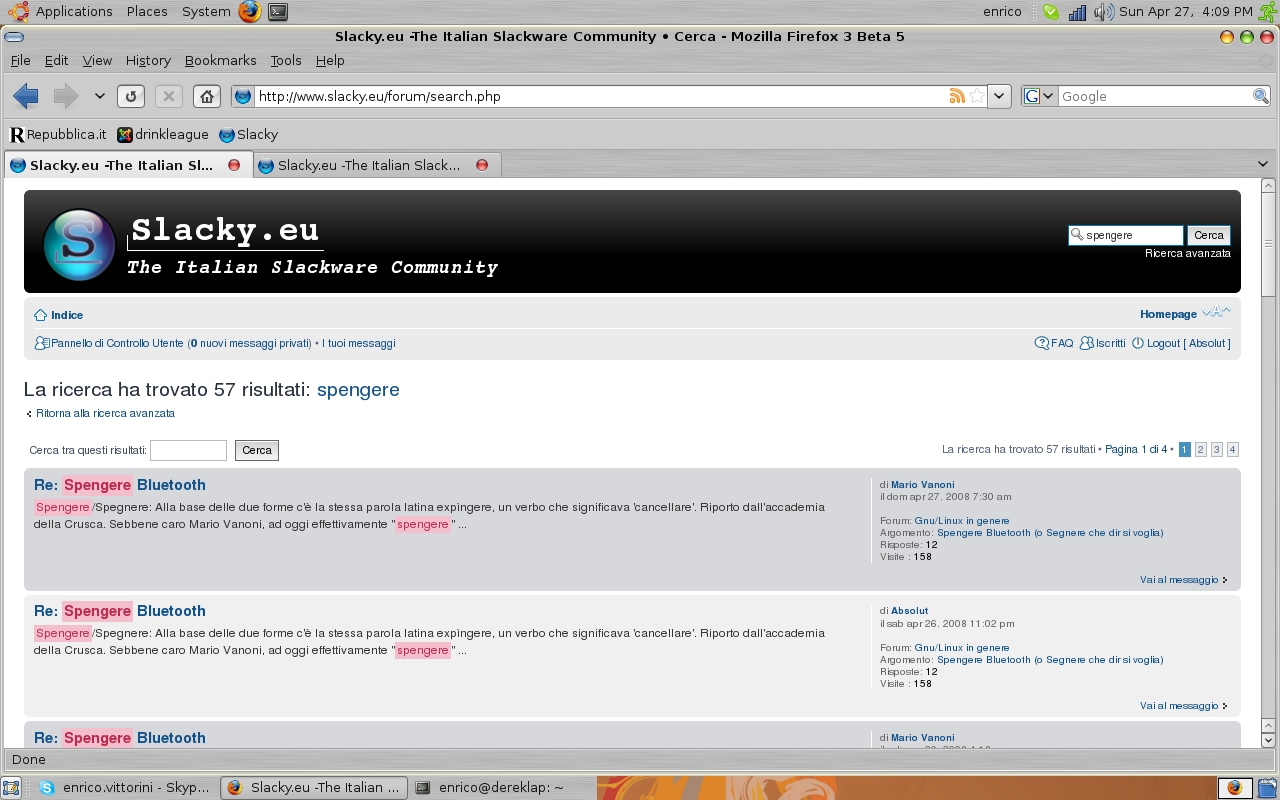Open the File menu
Image resolution: width=1280 pixels, height=800 pixels.
(x=20, y=60)
